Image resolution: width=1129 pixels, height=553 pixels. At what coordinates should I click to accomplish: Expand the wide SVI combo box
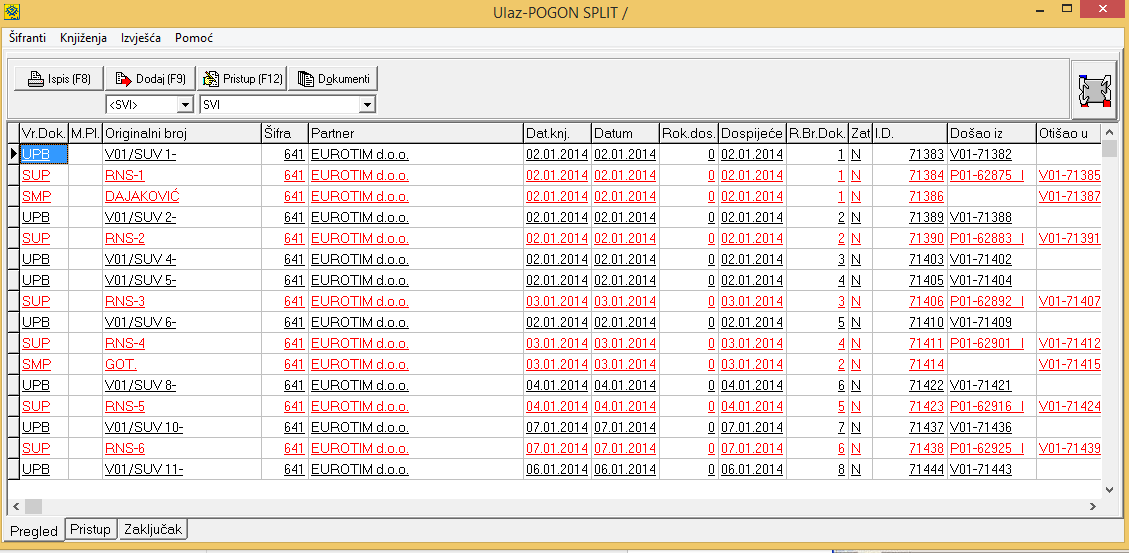[367, 105]
